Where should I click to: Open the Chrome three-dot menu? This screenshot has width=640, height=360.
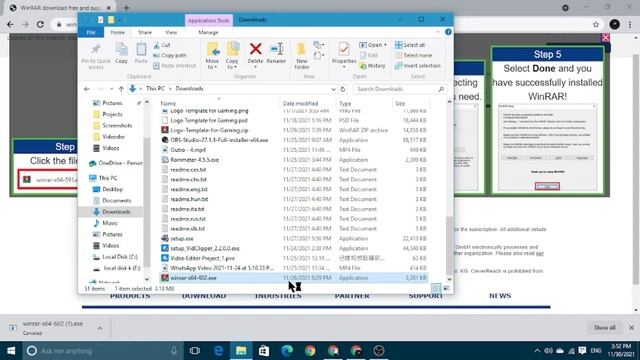630,24
